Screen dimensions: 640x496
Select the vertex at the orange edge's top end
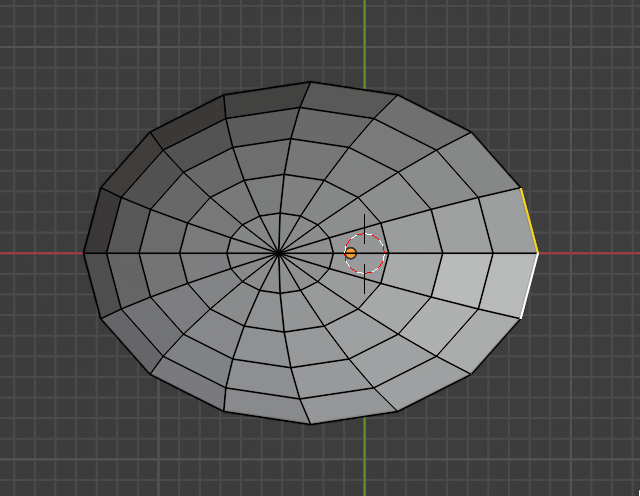(x=521, y=188)
